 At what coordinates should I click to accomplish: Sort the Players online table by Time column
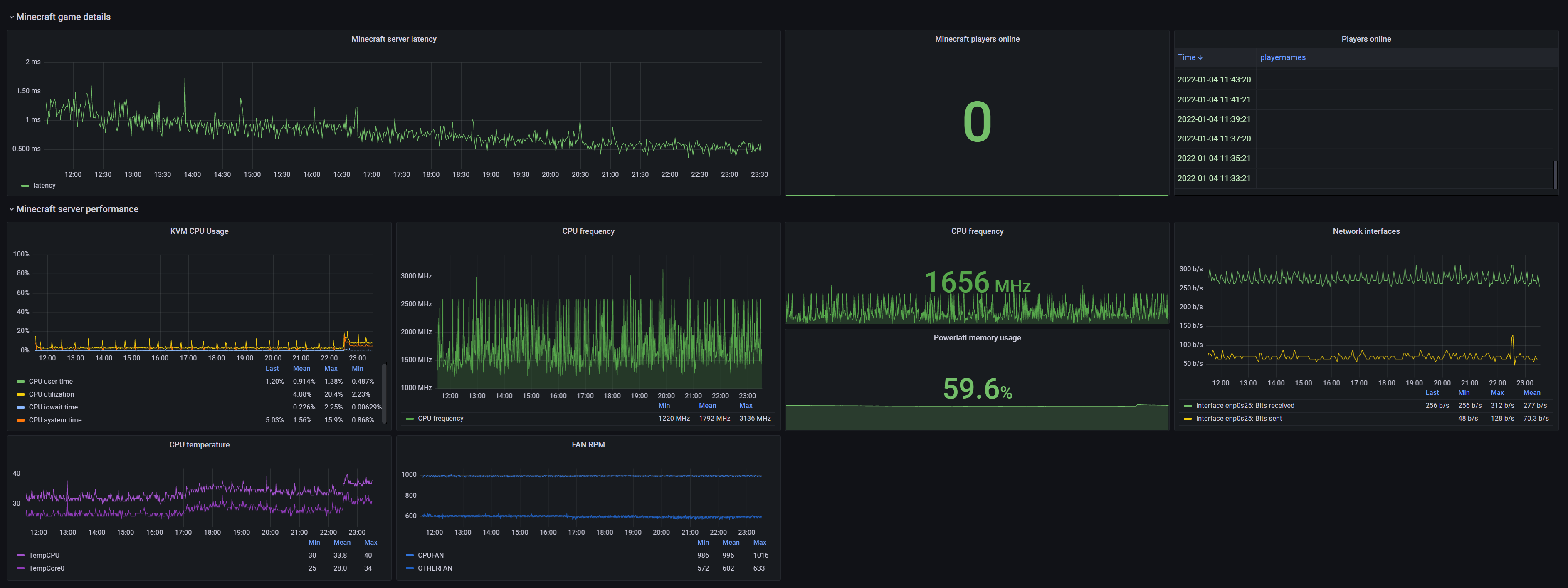[x=1186, y=57]
